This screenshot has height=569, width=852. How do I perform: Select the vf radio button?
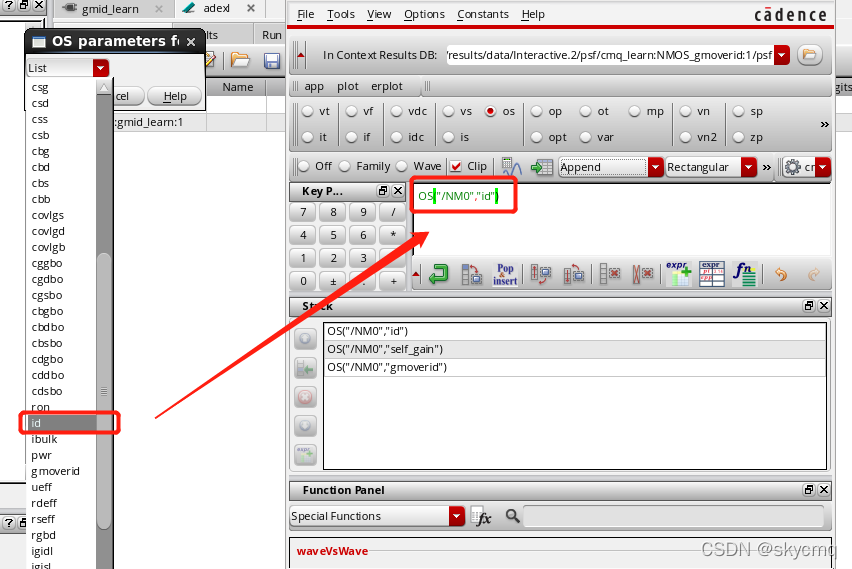click(x=352, y=111)
